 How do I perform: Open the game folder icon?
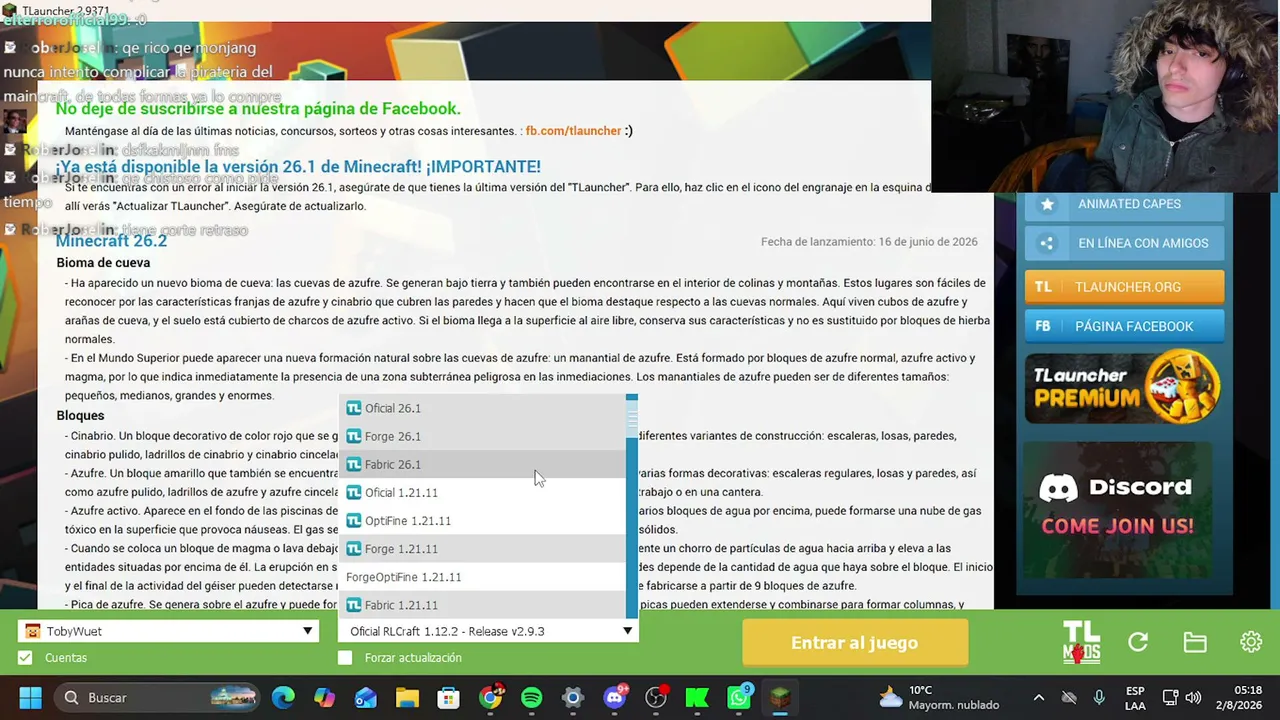click(x=1195, y=643)
